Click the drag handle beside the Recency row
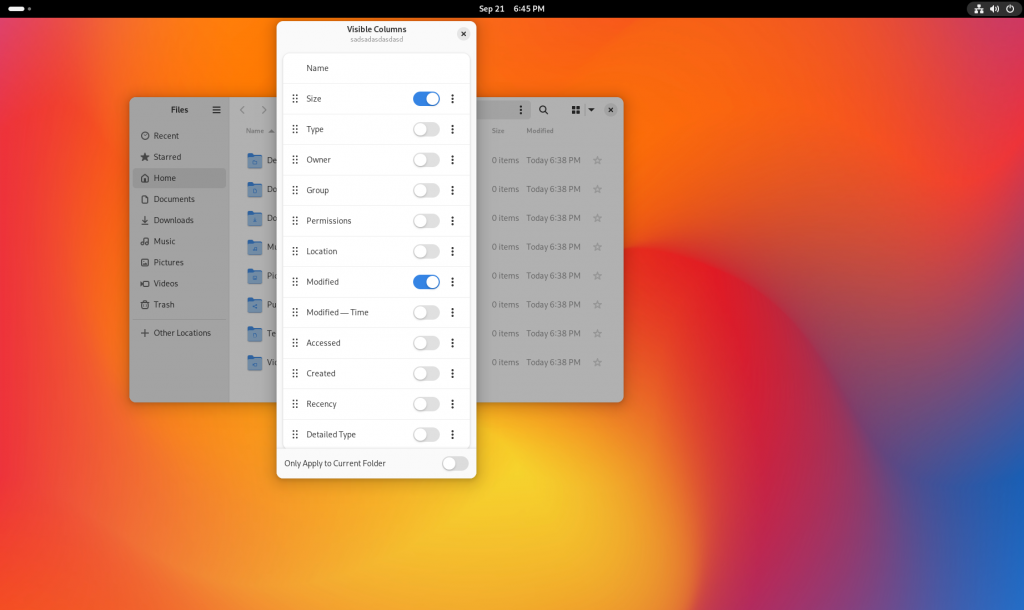The width and height of the screenshot is (1024, 610). [295, 404]
